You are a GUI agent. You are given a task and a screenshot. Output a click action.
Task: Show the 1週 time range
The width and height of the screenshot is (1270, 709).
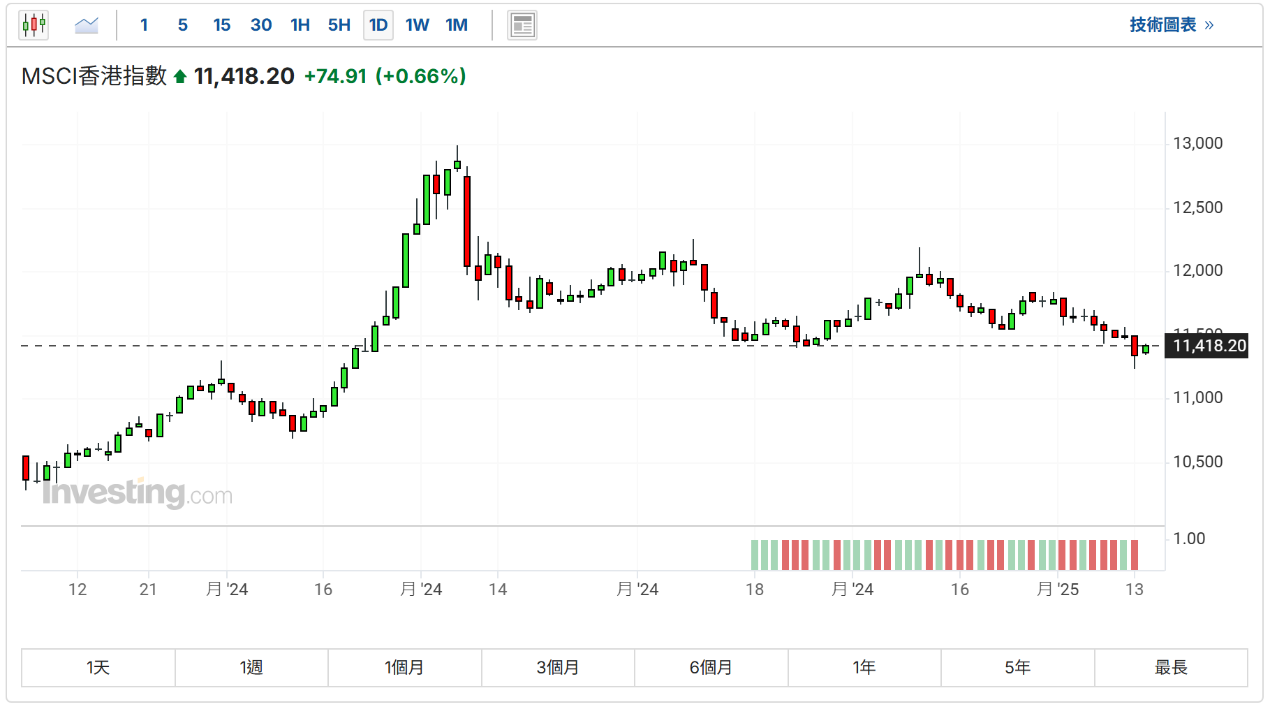tap(251, 668)
